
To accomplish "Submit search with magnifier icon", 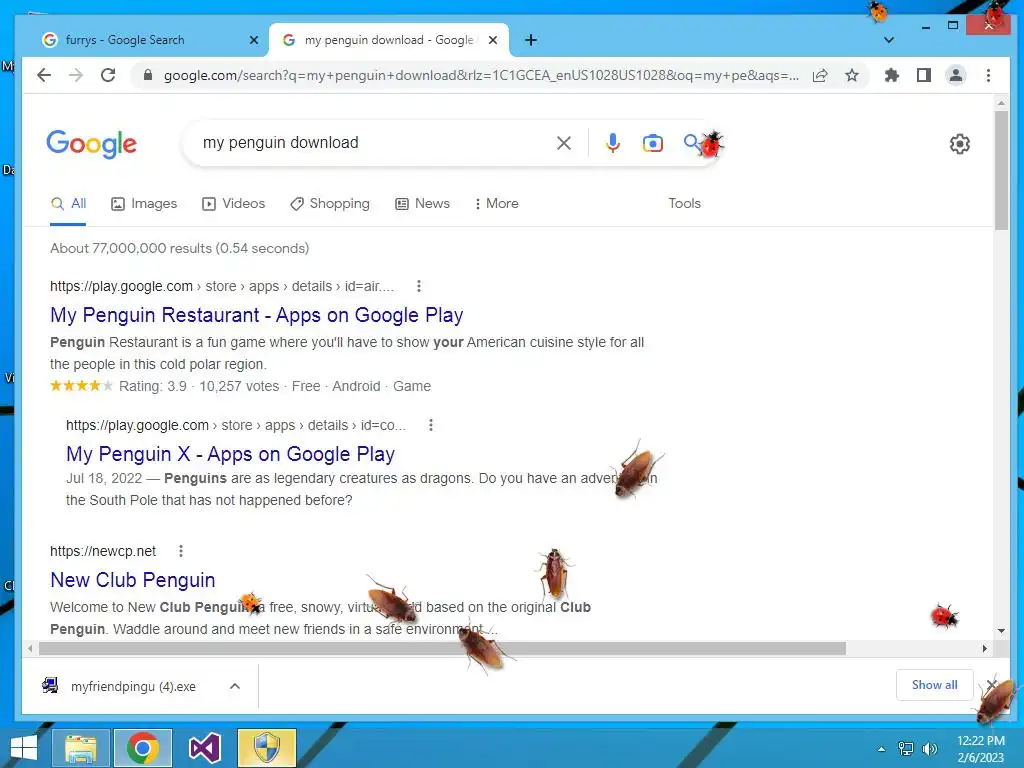I will pos(692,142).
